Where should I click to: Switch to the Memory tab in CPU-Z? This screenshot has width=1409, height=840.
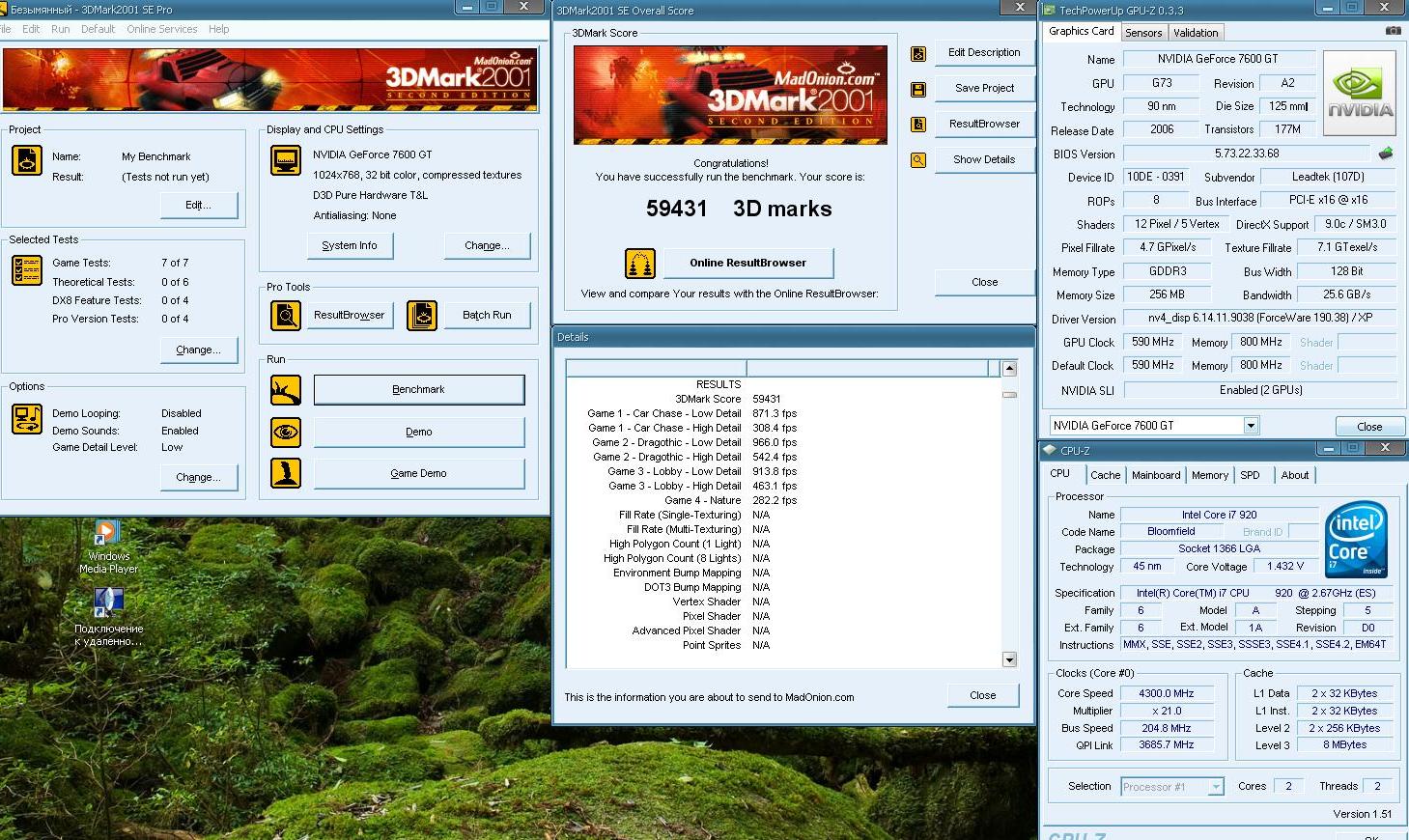click(x=1209, y=475)
